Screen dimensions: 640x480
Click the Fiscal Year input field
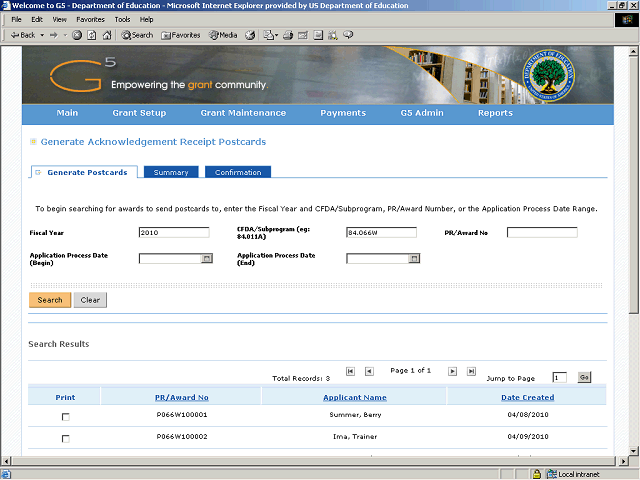(x=174, y=233)
